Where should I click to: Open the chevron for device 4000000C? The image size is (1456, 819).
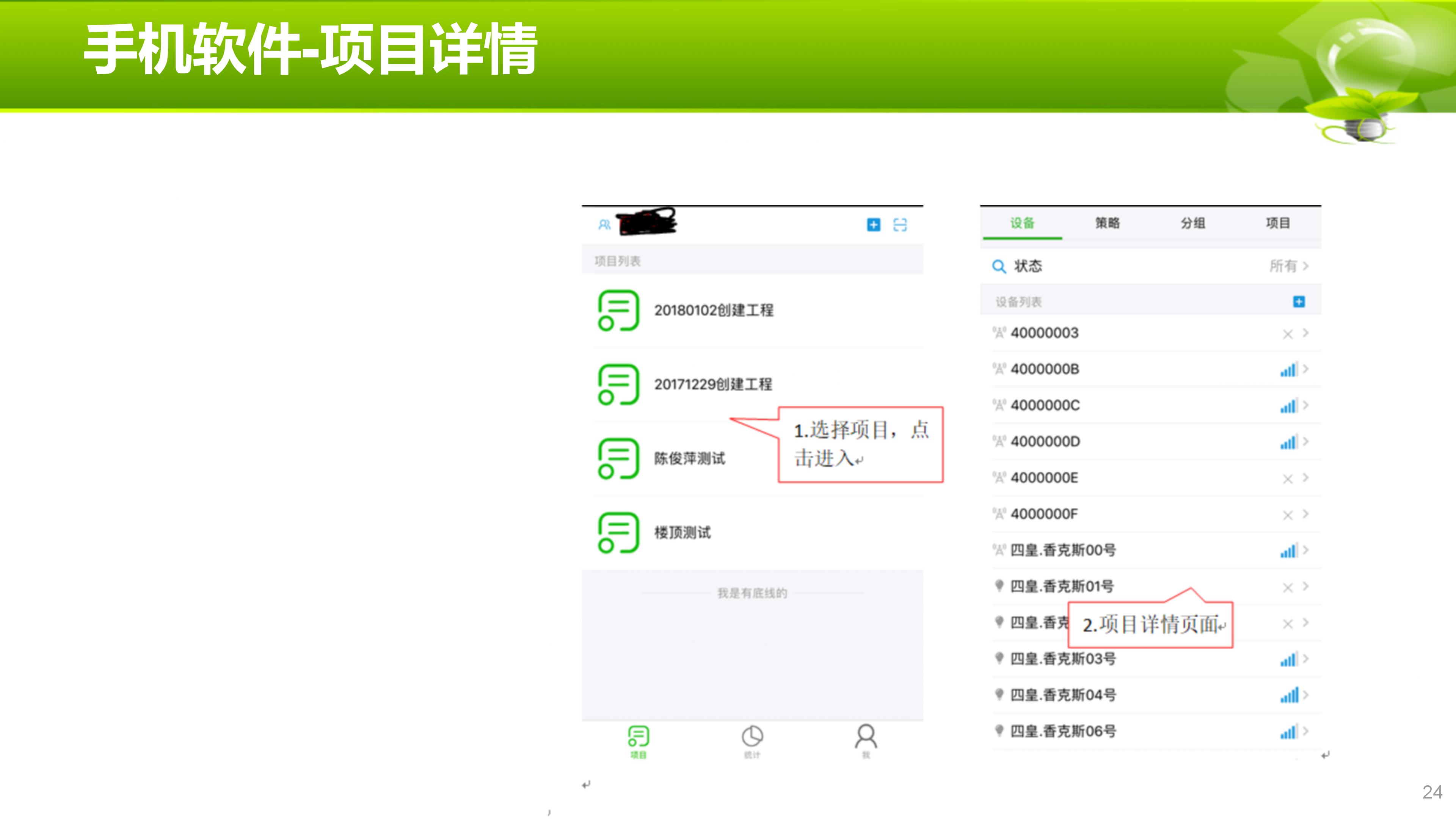click(x=1305, y=405)
